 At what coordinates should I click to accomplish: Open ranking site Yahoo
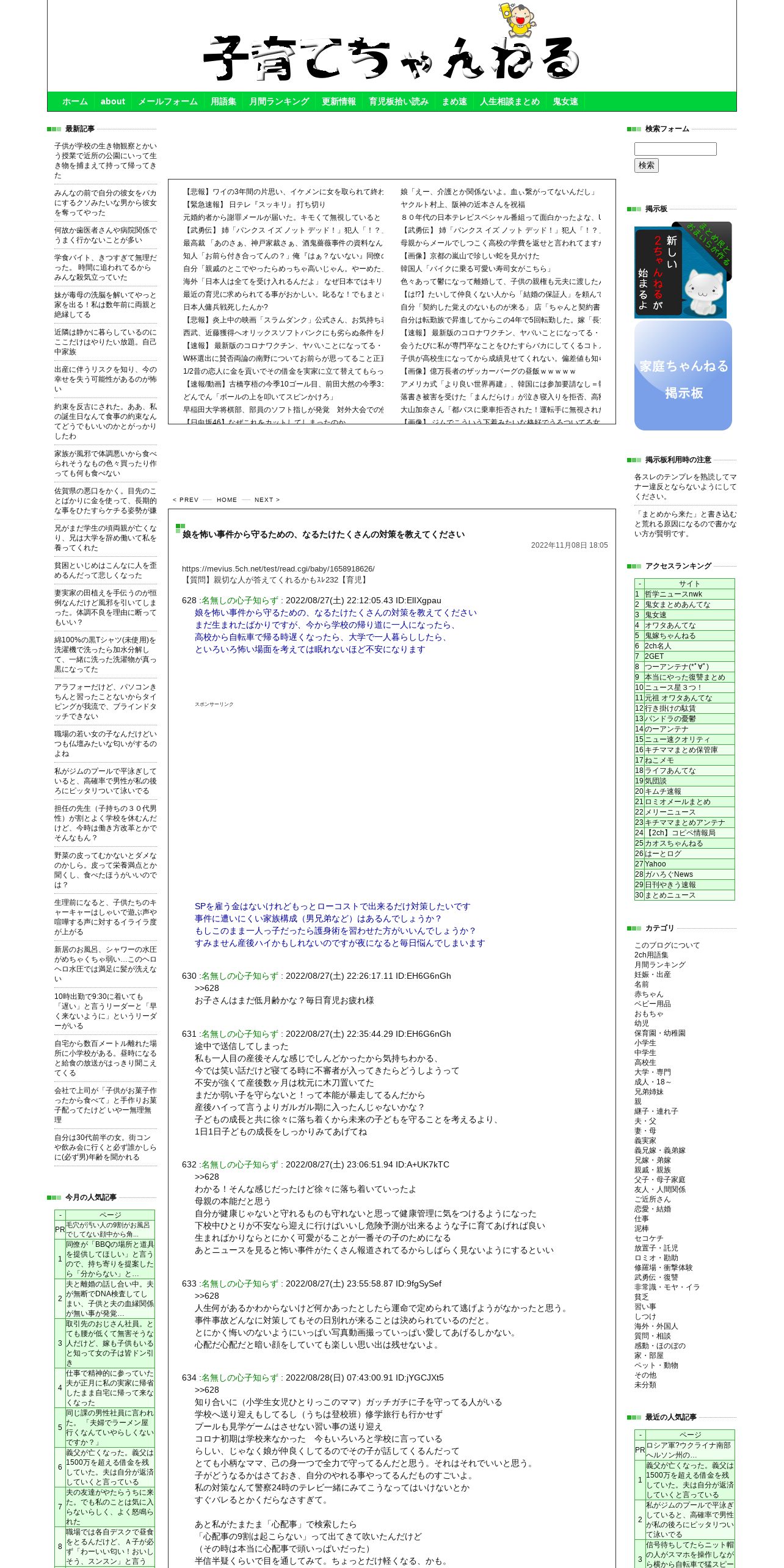coord(655,864)
